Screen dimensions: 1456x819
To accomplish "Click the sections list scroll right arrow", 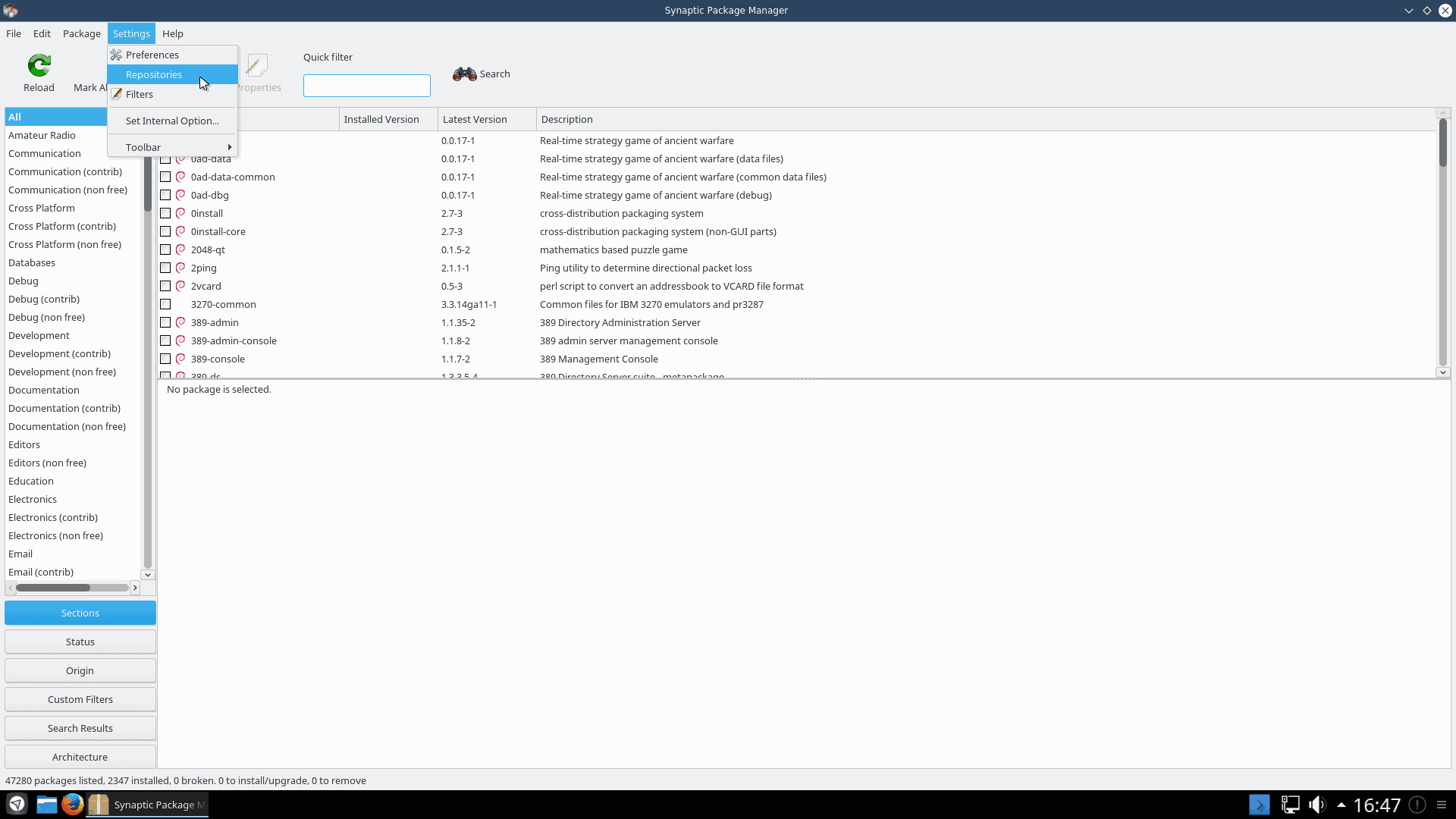I will coord(135,588).
